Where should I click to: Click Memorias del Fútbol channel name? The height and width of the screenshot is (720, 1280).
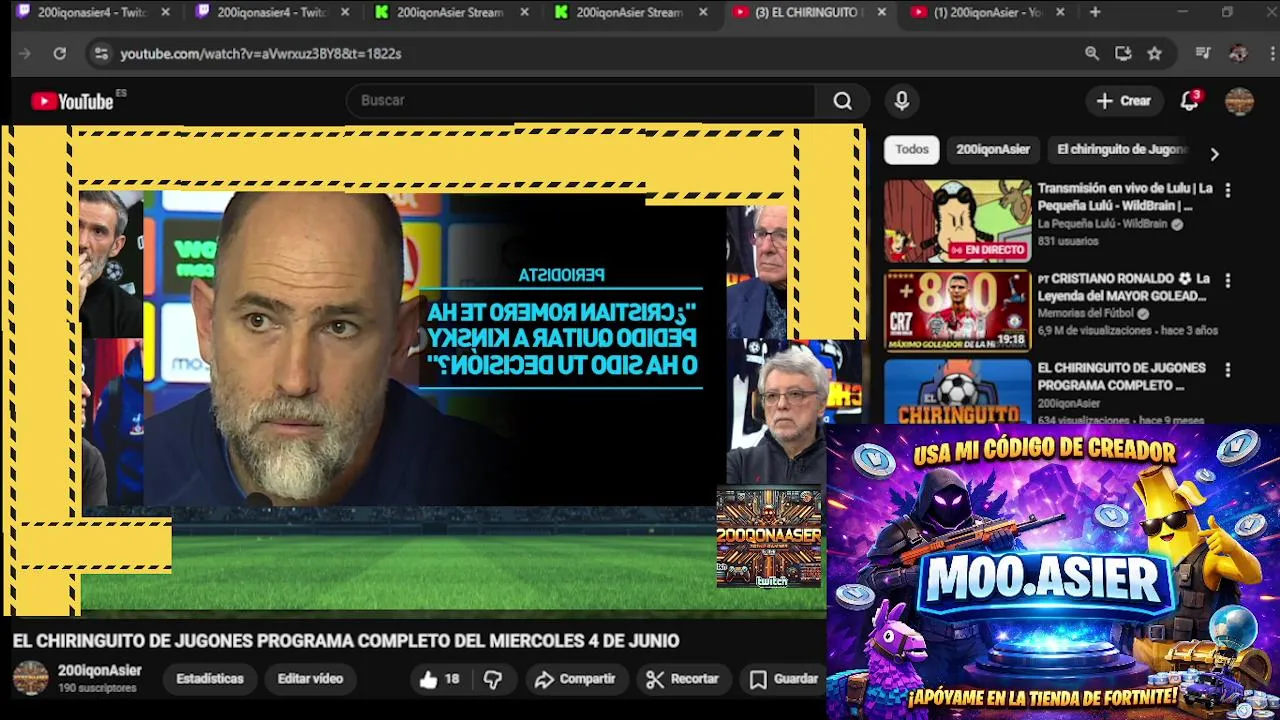1086,313
